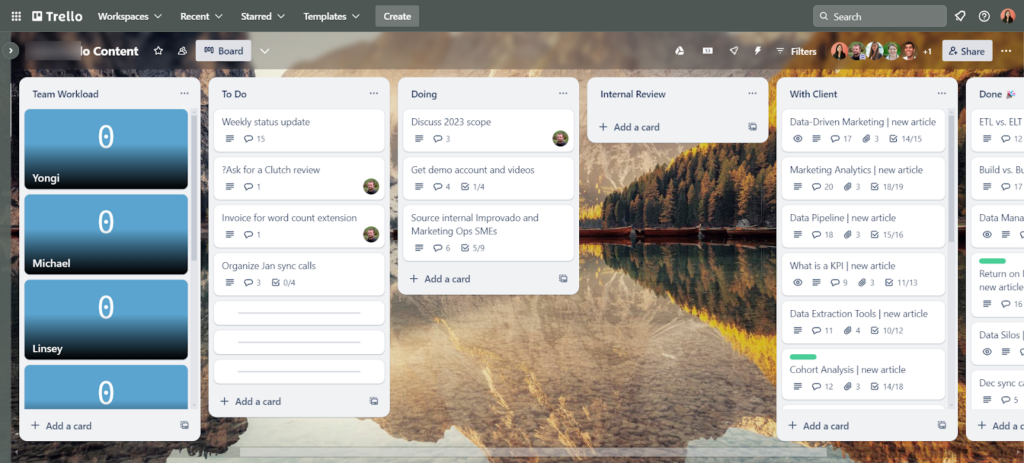This screenshot has height=463, width=1024.
Task: Toggle watch eye on Data-Driven Marketing card
Action: (797, 139)
